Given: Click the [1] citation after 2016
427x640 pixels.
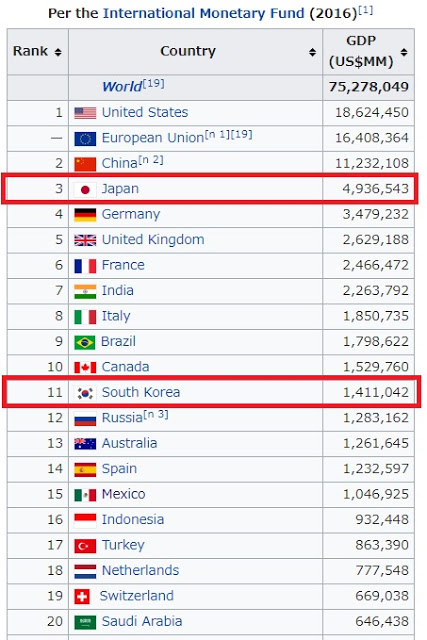Looking at the screenshot, I should point(365,10).
